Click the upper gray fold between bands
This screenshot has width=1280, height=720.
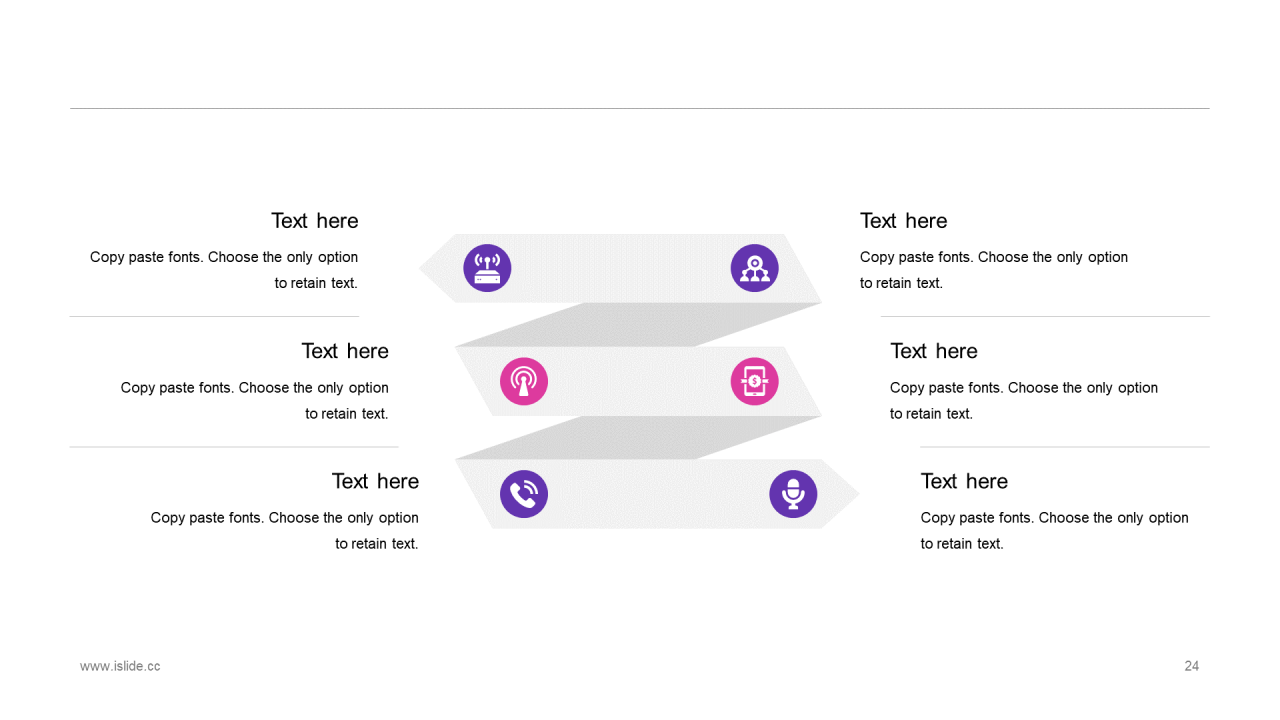click(638, 325)
